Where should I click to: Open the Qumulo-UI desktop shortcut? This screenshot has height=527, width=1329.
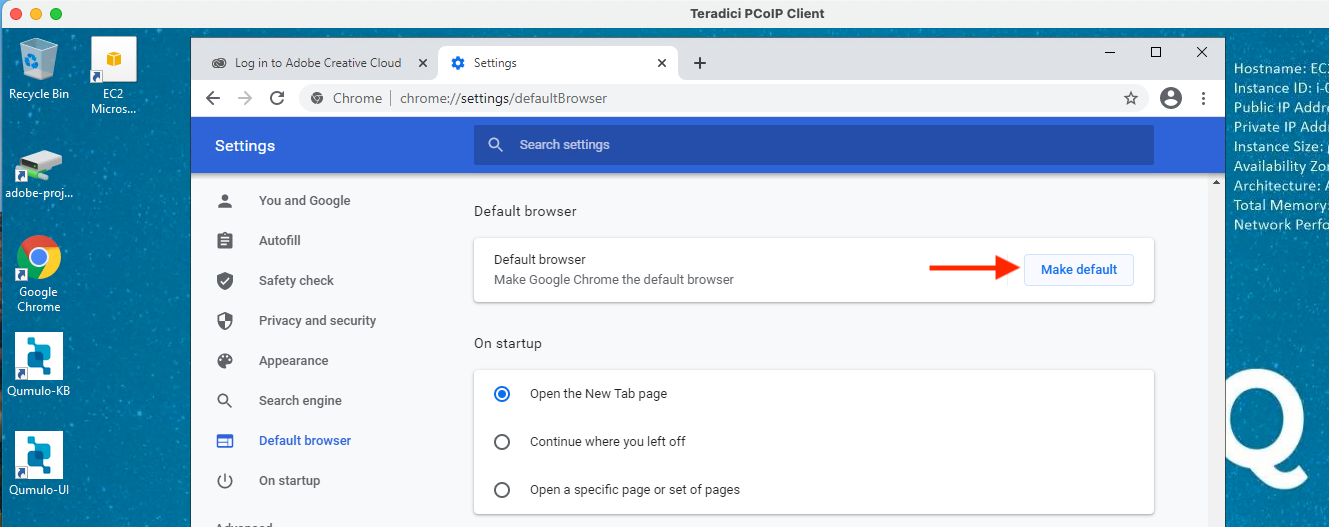(x=38, y=464)
